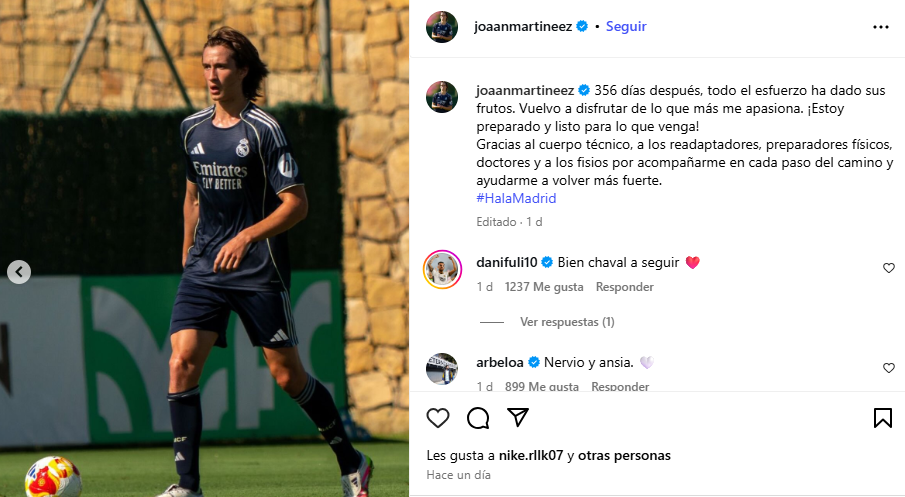Share the post via paper plane icon

point(518,417)
